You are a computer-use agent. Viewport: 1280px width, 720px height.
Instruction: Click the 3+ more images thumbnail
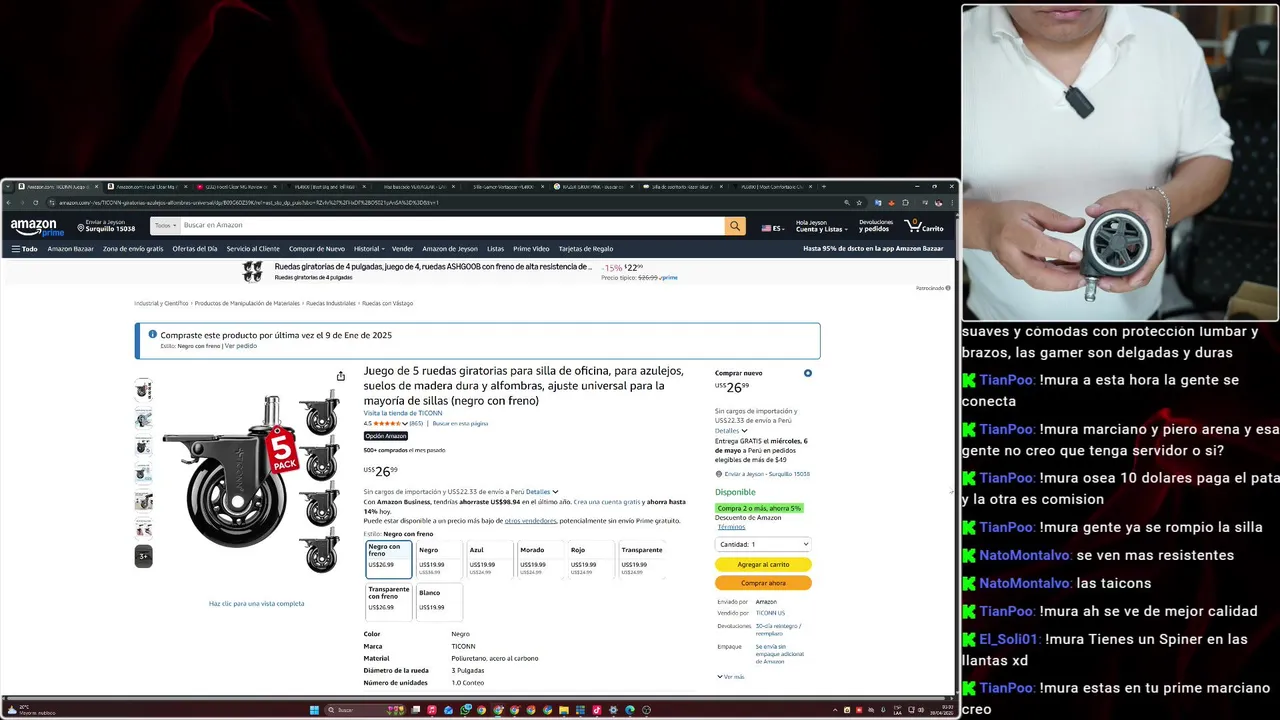pyautogui.click(x=144, y=556)
